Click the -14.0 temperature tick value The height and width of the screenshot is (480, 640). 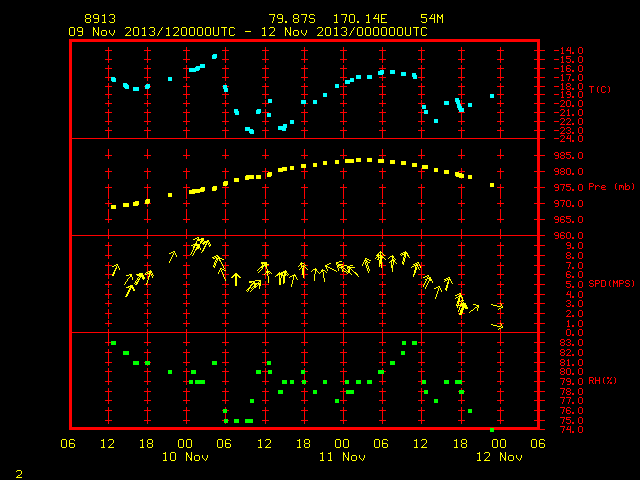pyautogui.click(x=568, y=51)
